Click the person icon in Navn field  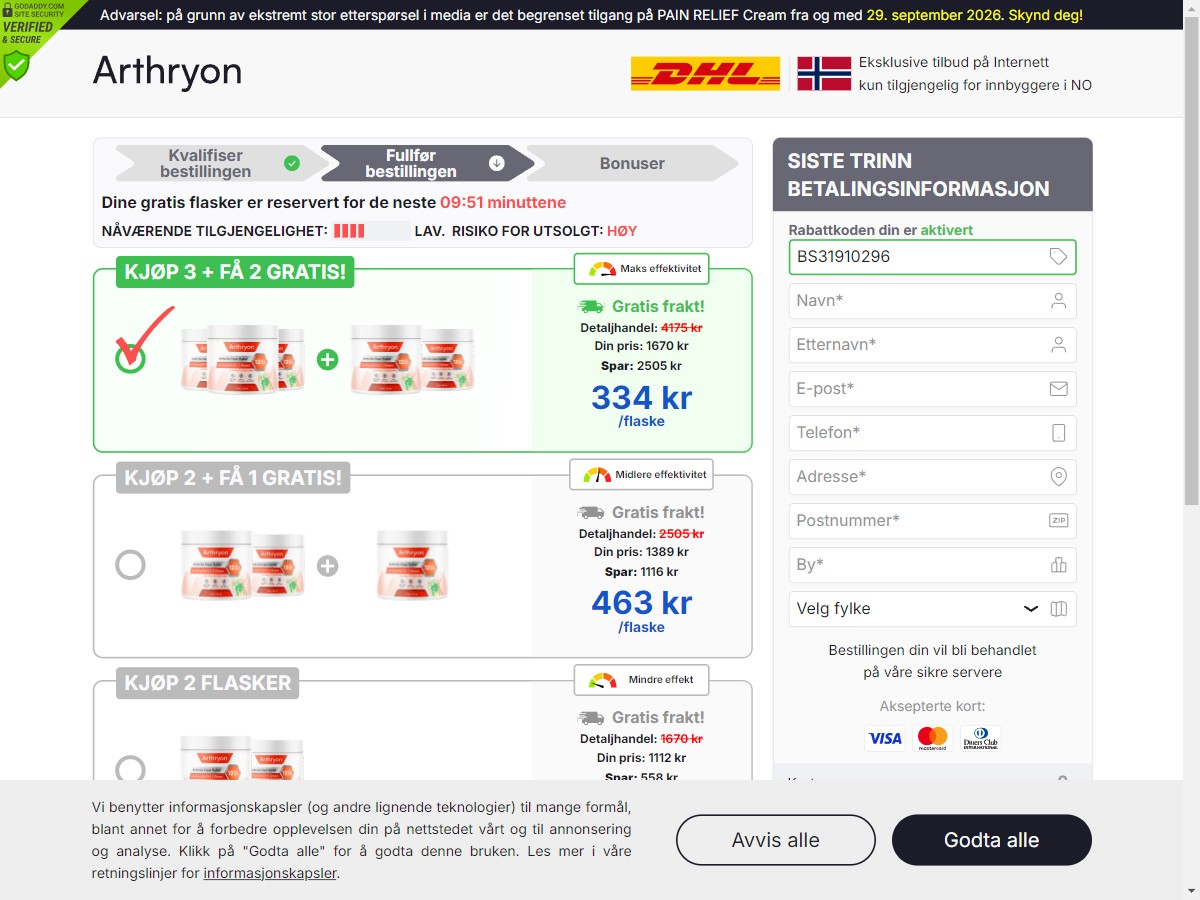[x=1059, y=301]
